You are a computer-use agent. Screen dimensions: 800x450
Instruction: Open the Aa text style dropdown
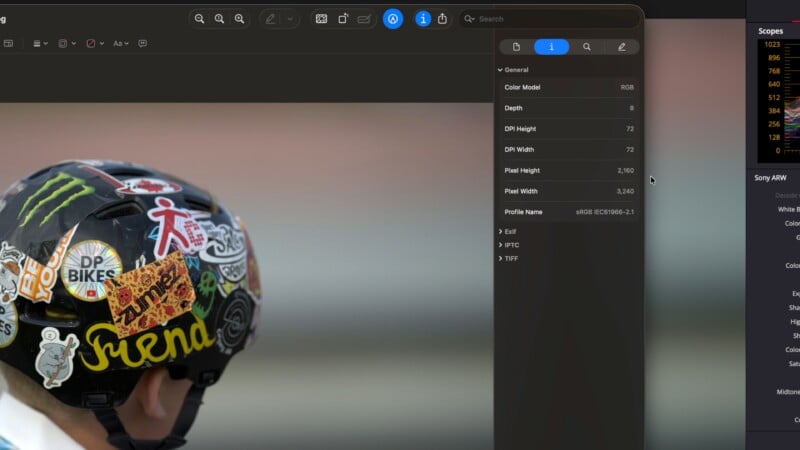pos(120,43)
